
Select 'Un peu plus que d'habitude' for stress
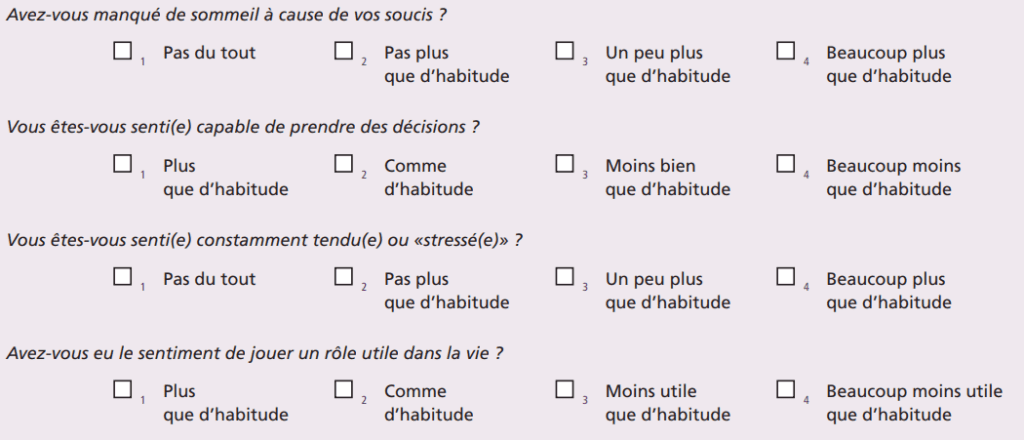pyautogui.click(x=565, y=277)
